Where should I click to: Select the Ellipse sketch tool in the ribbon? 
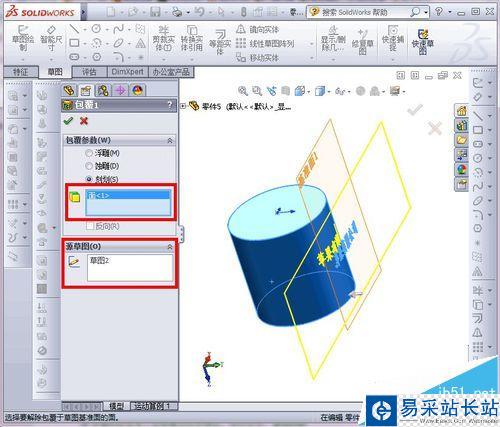click(118, 43)
